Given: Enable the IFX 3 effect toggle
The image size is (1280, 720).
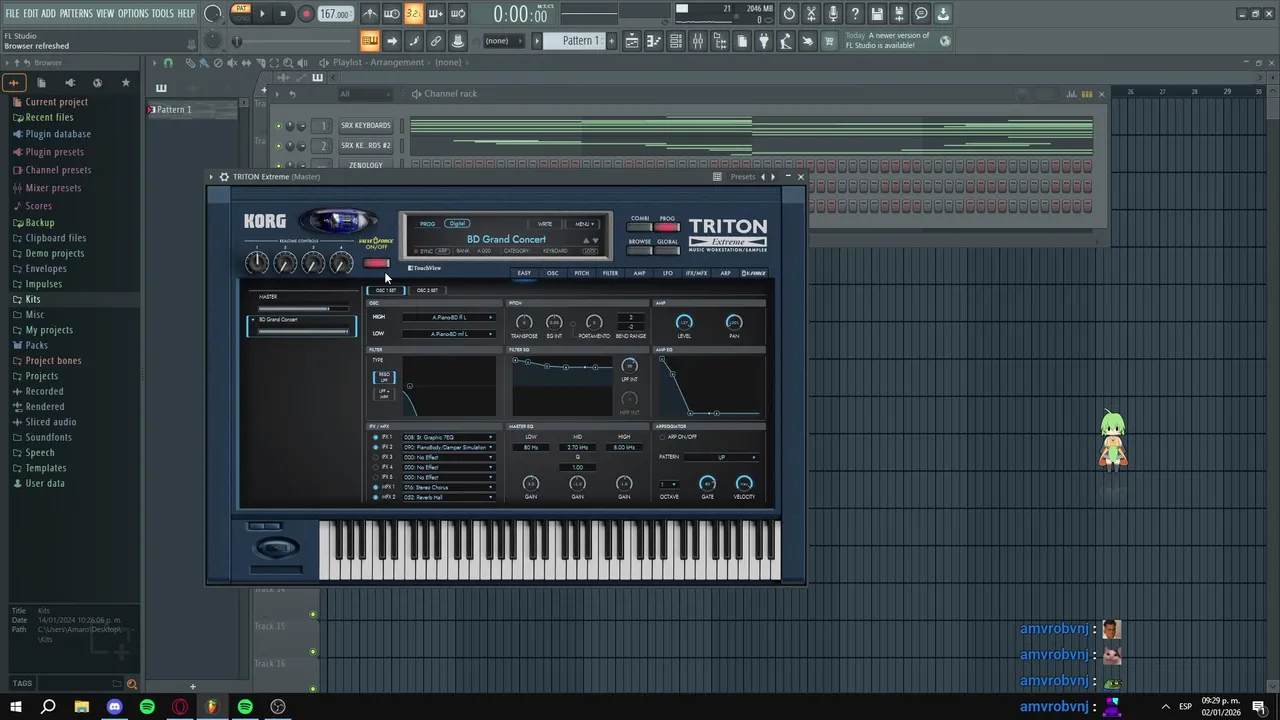Looking at the screenshot, I should pos(376,457).
